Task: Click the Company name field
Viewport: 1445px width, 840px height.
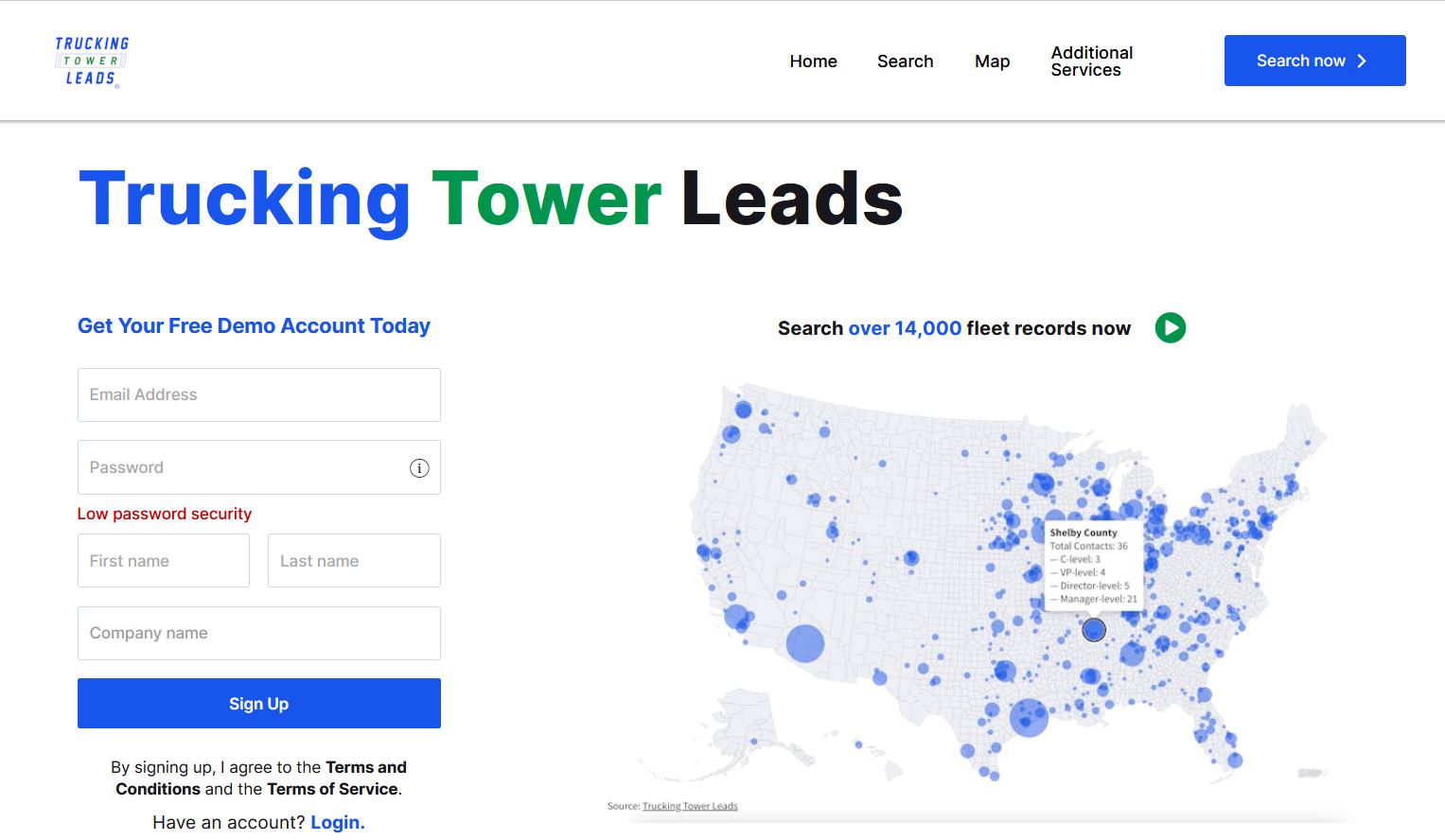Action: pyautogui.click(x=258, y=634)
